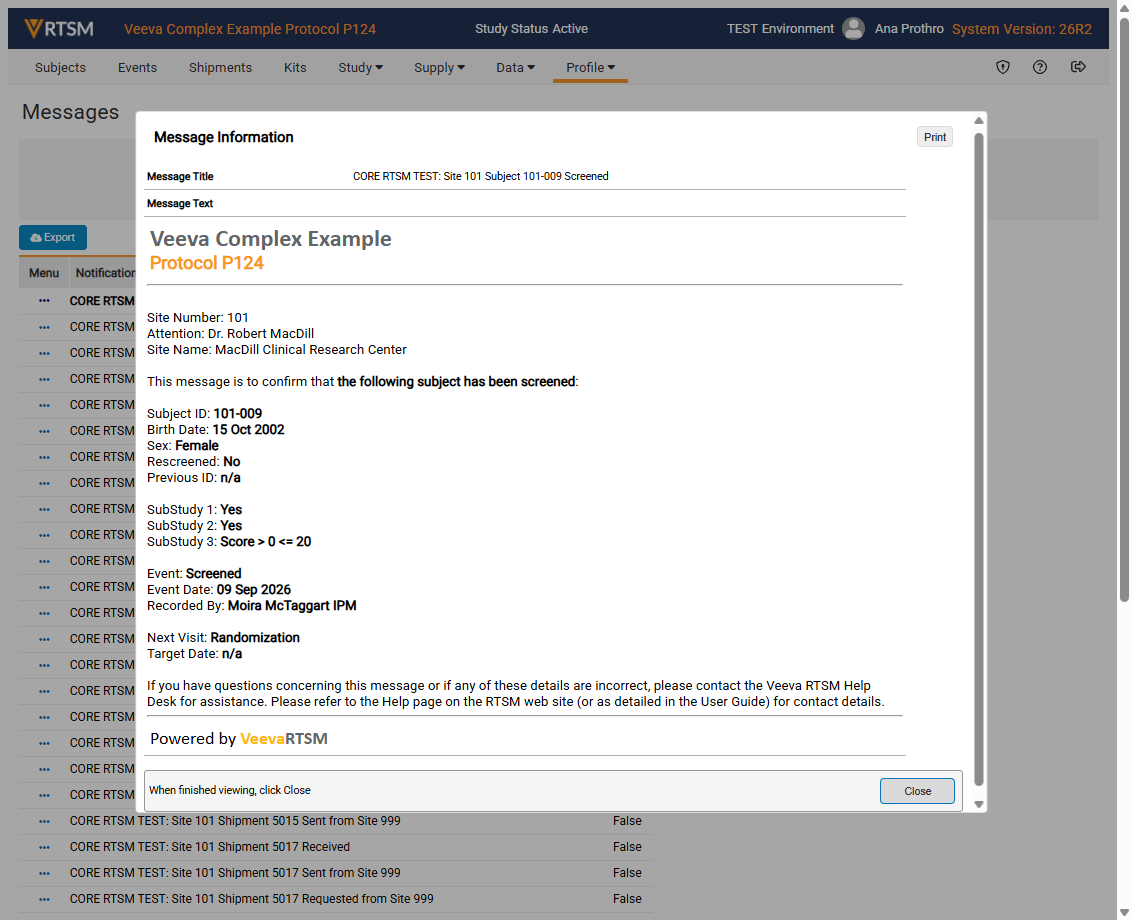Image resolution: width=1132 pixels, height=920 pixels.
Task: Open the help question mark icon
Action: click(x=1040, y=67)
